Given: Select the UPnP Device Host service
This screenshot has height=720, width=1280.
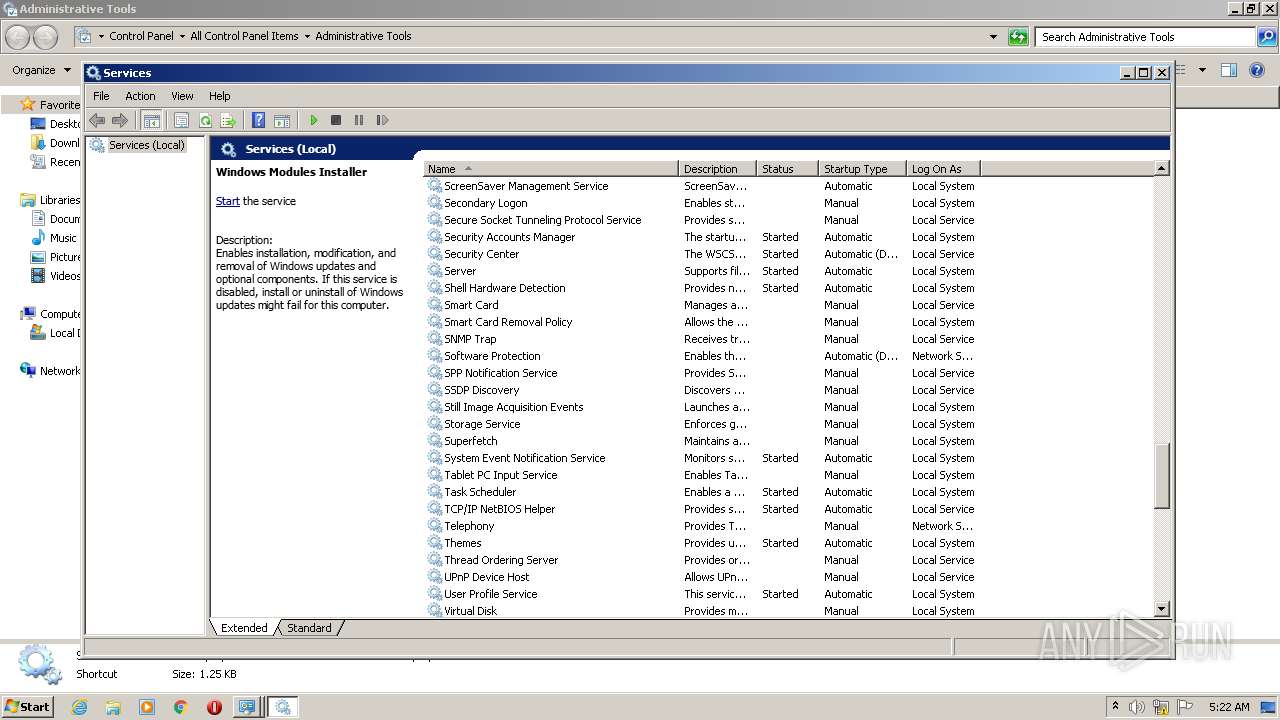Looking at the screenshot, I should (x=702, y=577).
